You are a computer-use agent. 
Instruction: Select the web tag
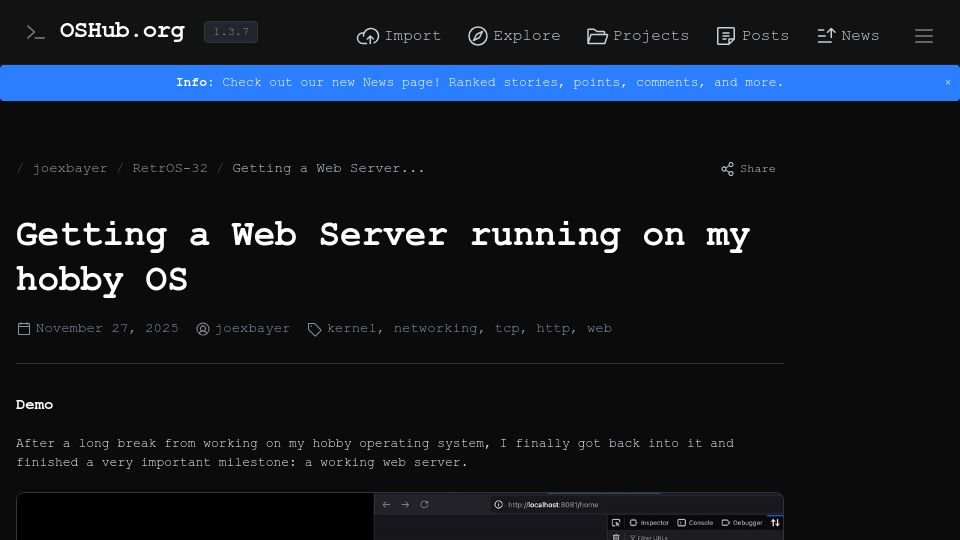(x=599, y=329)
